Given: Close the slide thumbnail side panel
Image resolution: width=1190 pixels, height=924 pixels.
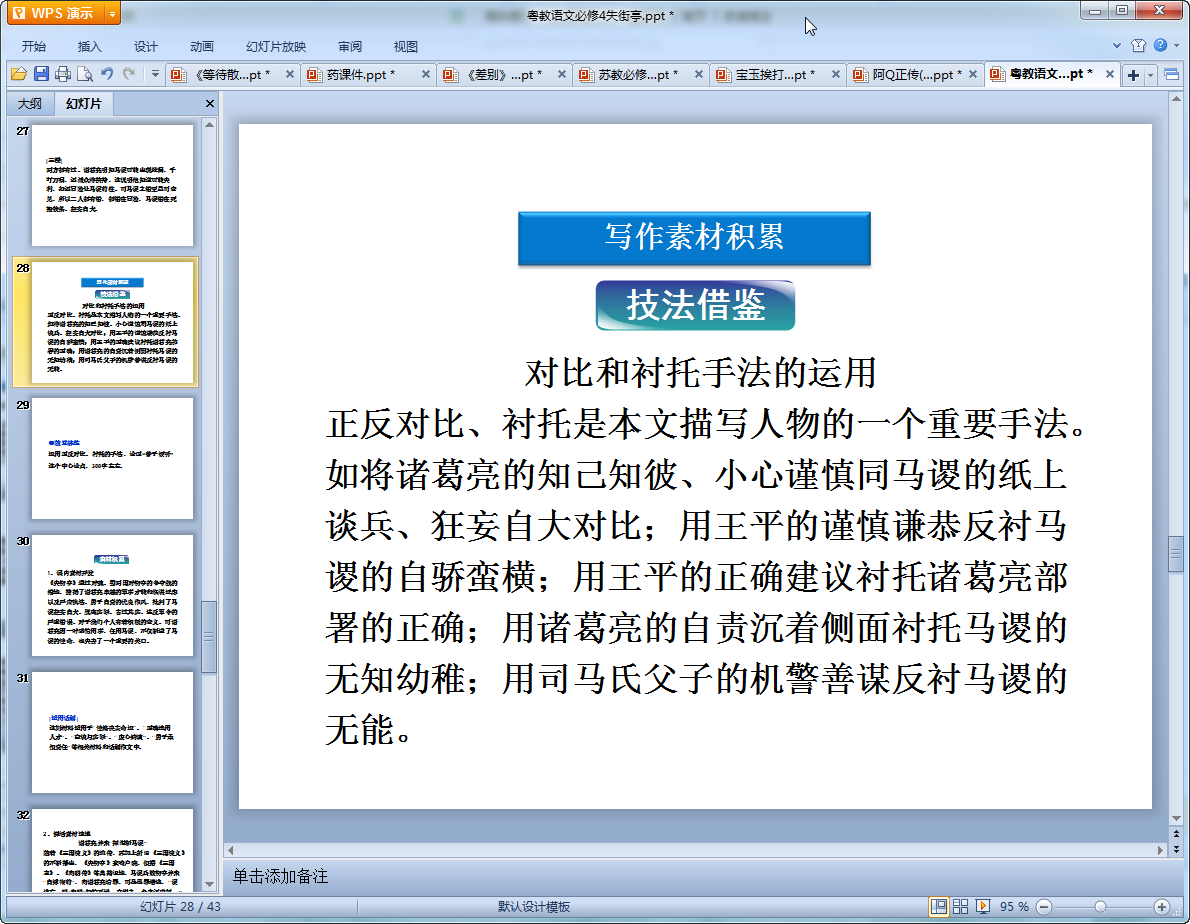Looking at the screenshot, I should pyautogui.click(x=209, y=103).
